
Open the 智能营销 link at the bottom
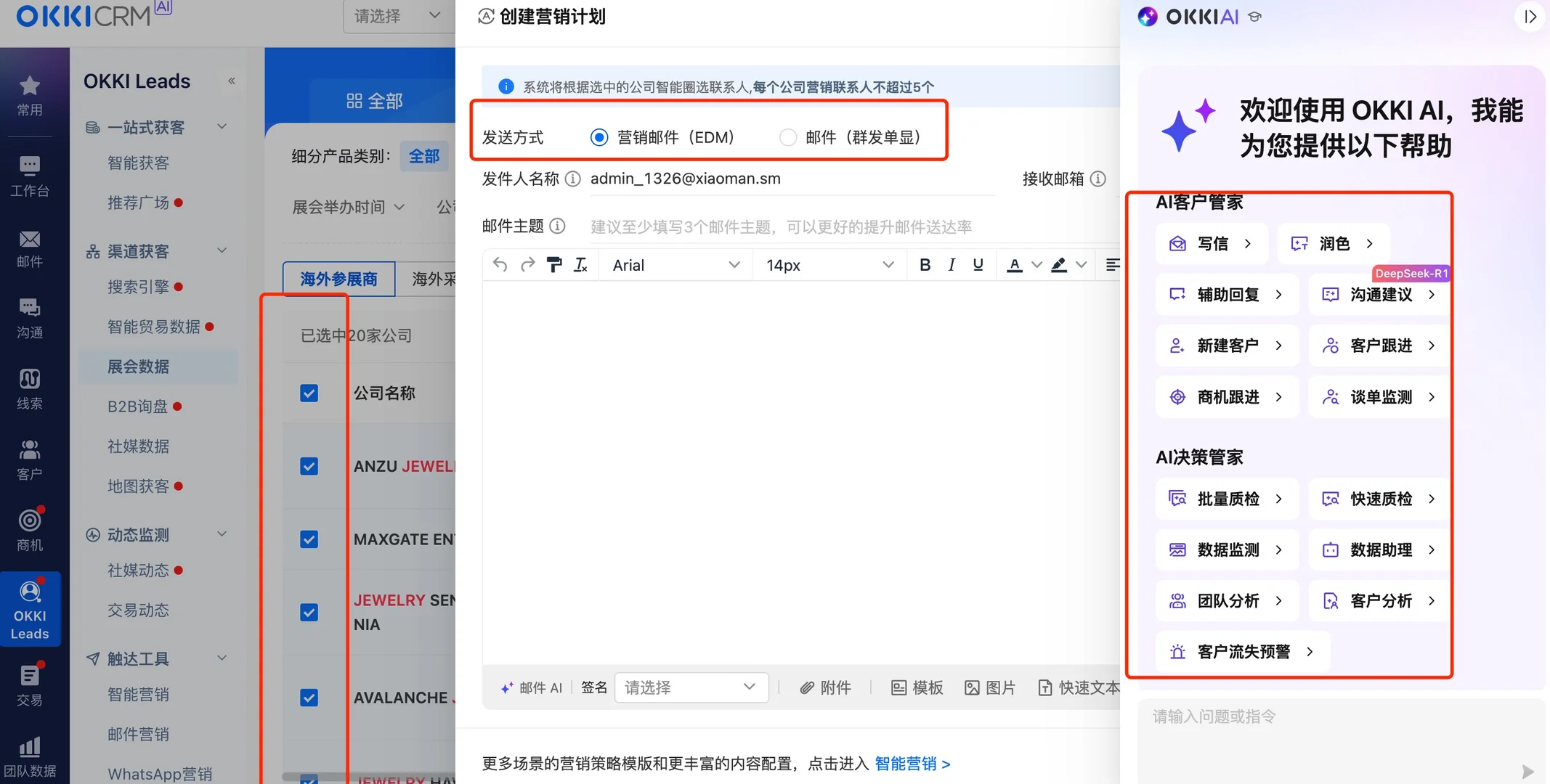pos(907,764)
